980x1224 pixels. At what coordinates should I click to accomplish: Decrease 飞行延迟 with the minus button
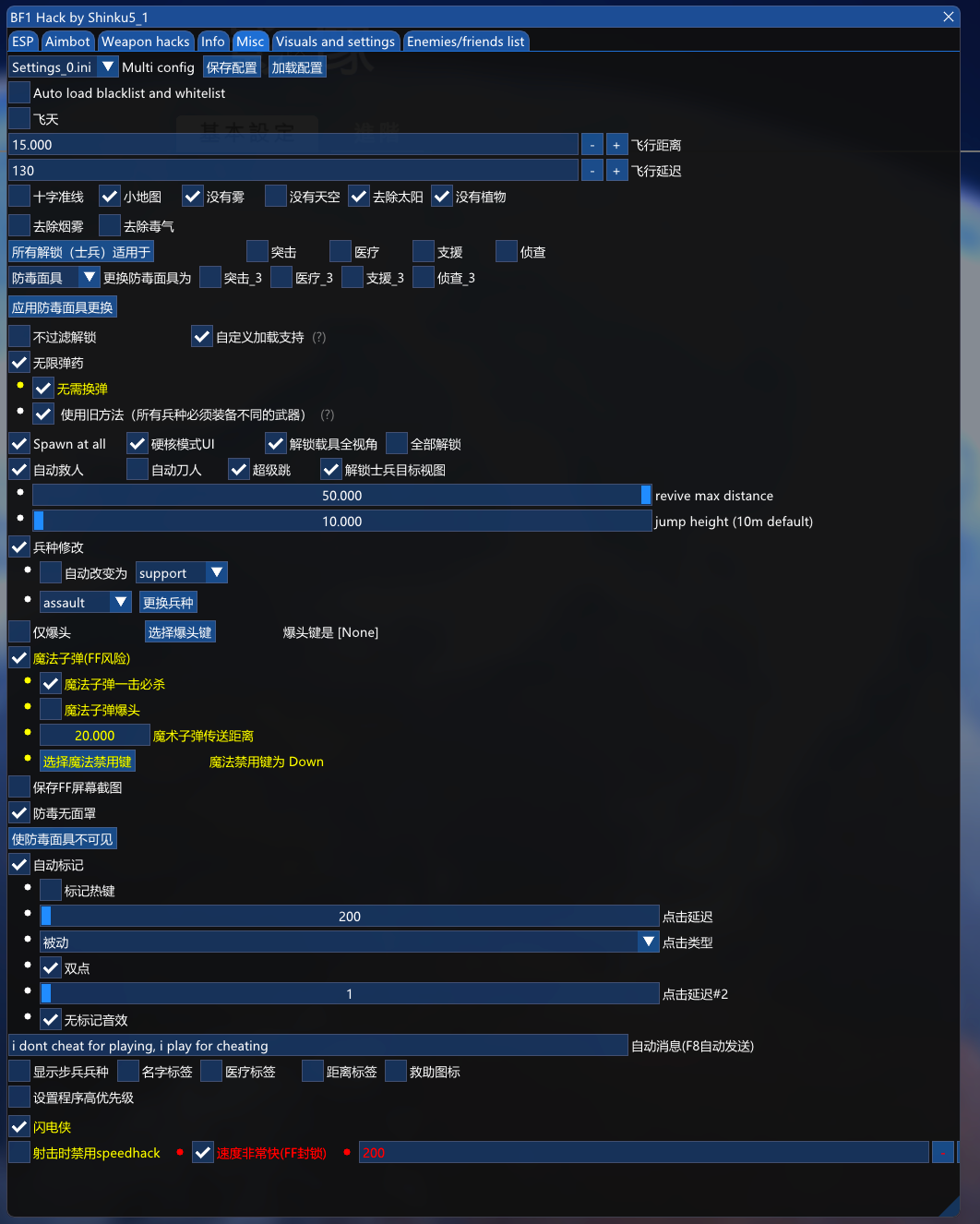click(592, 171)
